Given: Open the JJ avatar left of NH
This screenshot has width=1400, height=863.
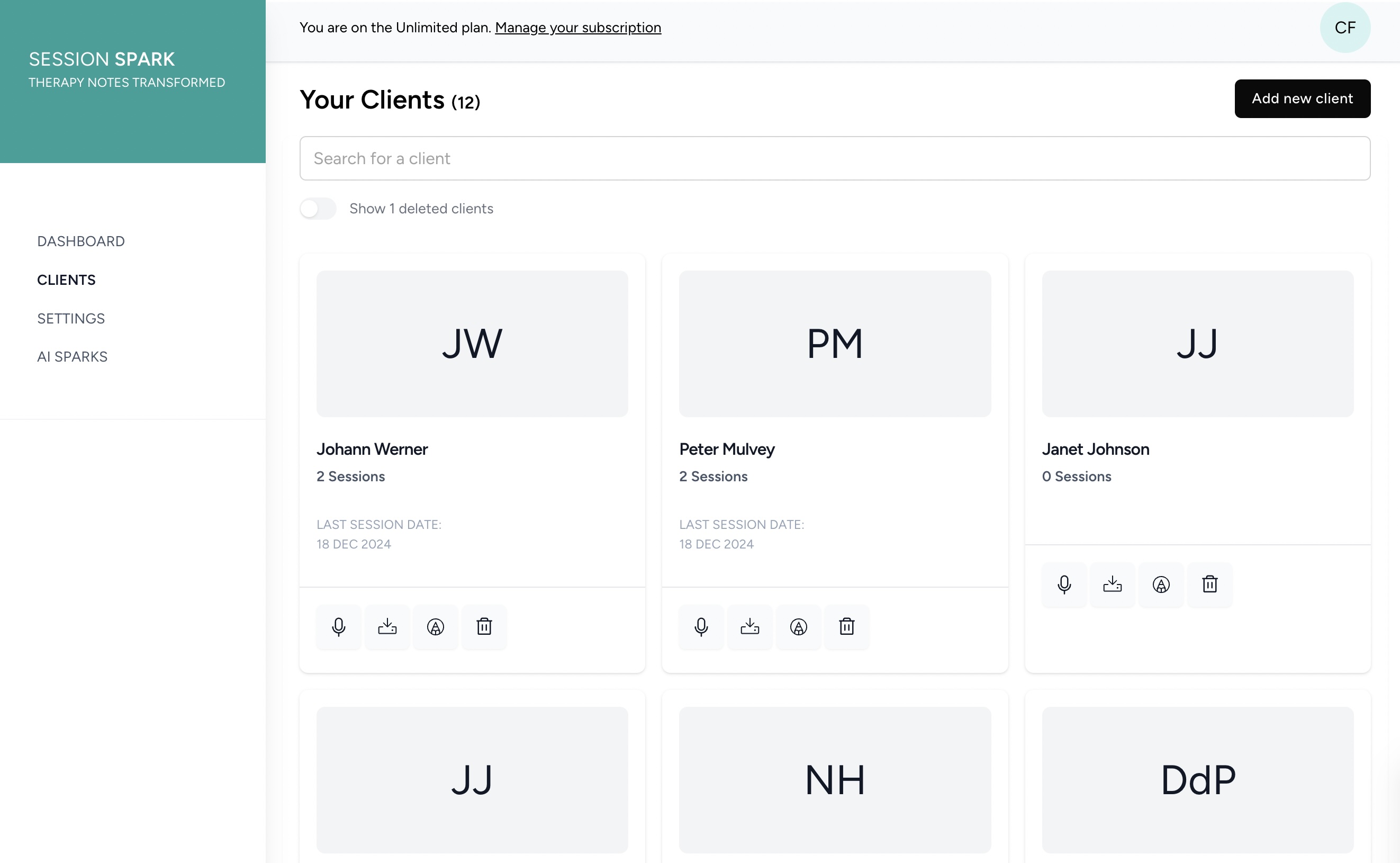Looking at the screenshot, I should [x=472, y=780].
